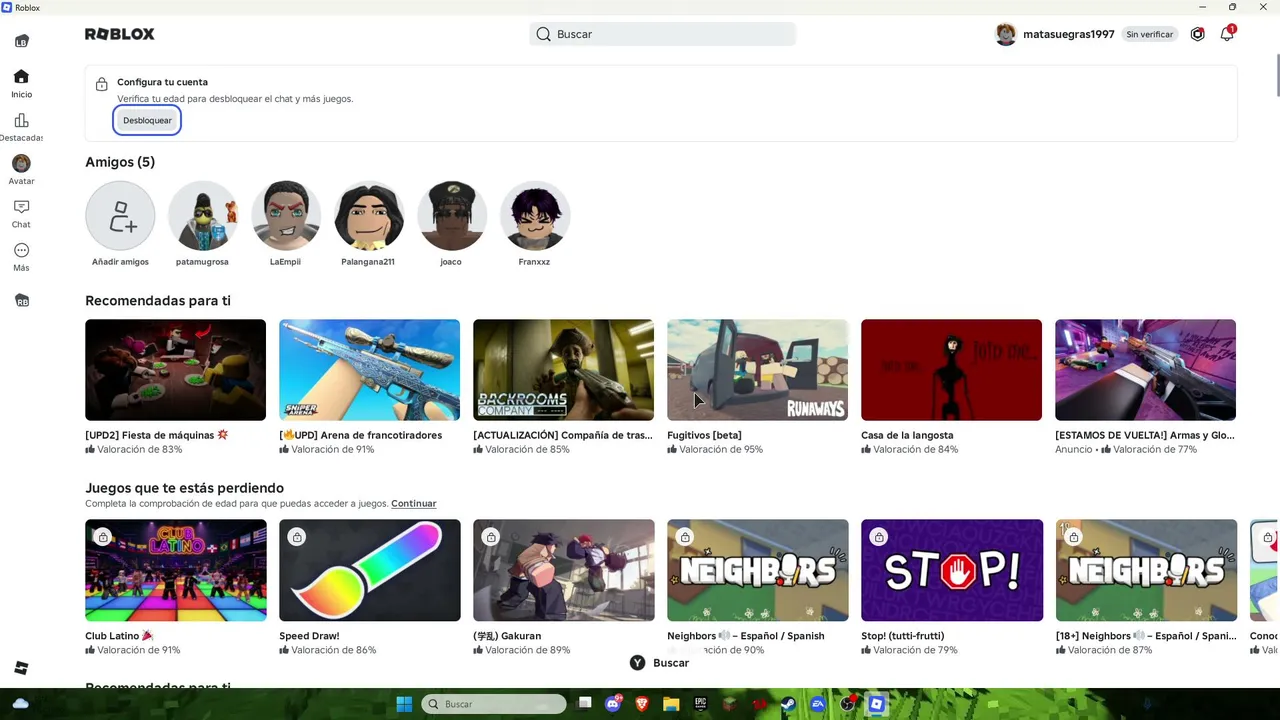Open Task View from the taskbar
Screen dimensions: 1280x720
585,704
